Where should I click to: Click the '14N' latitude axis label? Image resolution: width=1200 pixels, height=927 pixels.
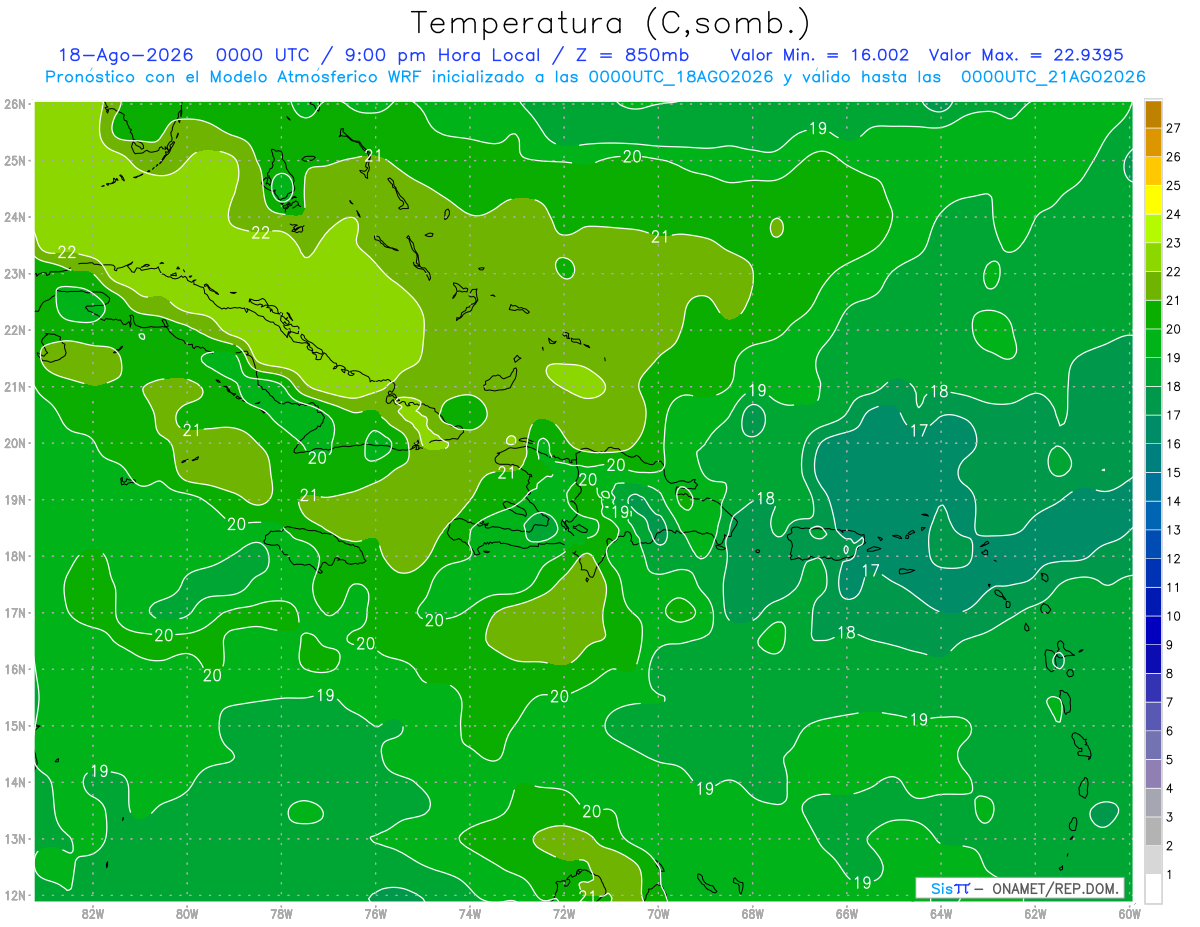point(15,782)
